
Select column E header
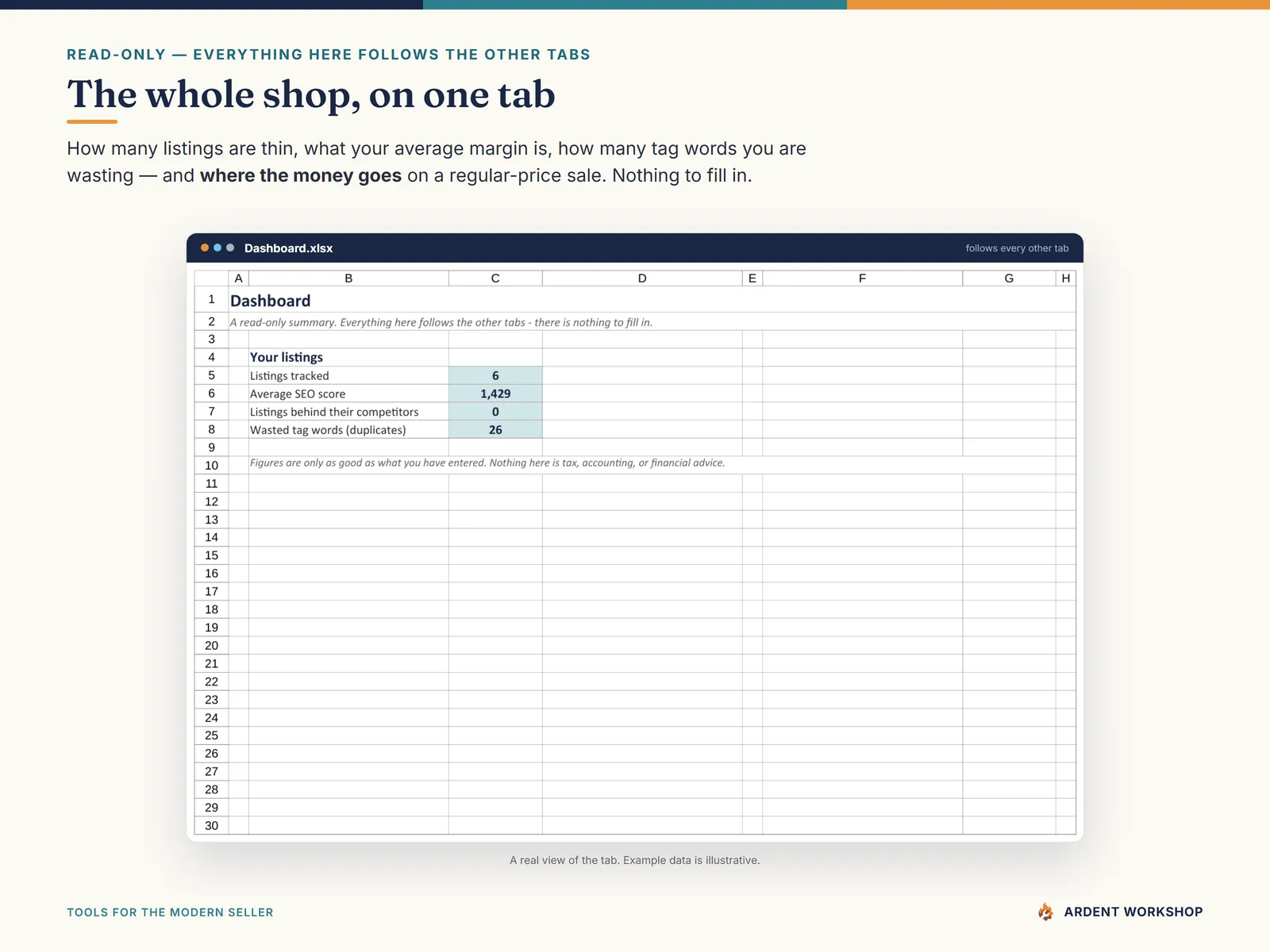[x=752, y=278]
